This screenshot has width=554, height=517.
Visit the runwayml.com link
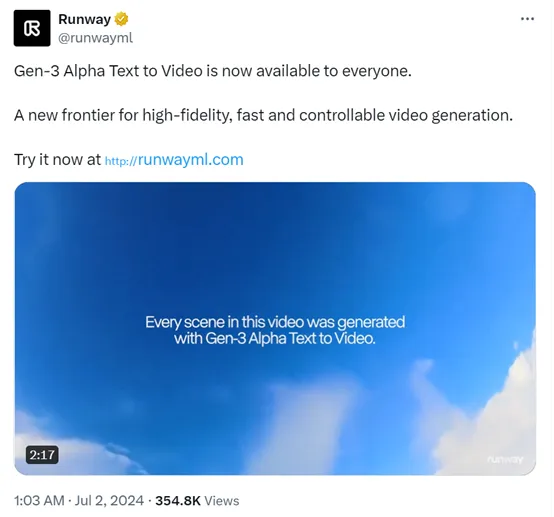(174, 160)
